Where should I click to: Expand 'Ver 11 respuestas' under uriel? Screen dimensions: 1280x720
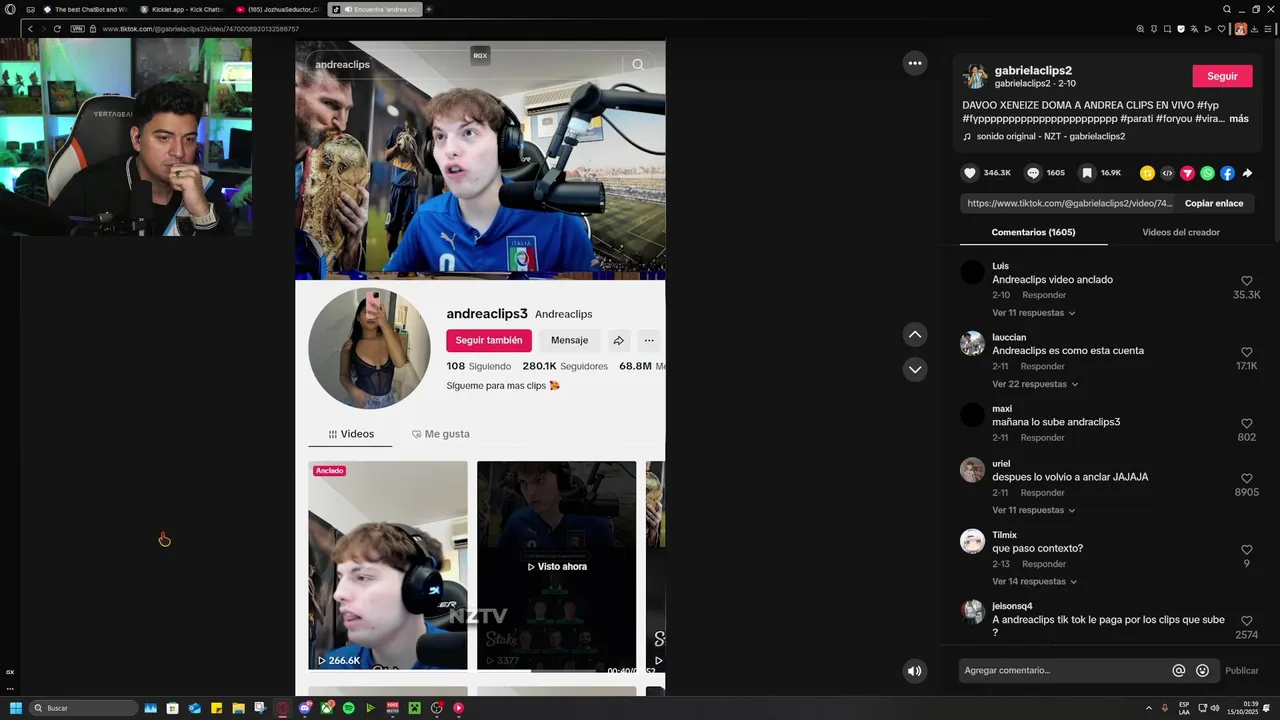[x=1033, y=510]
